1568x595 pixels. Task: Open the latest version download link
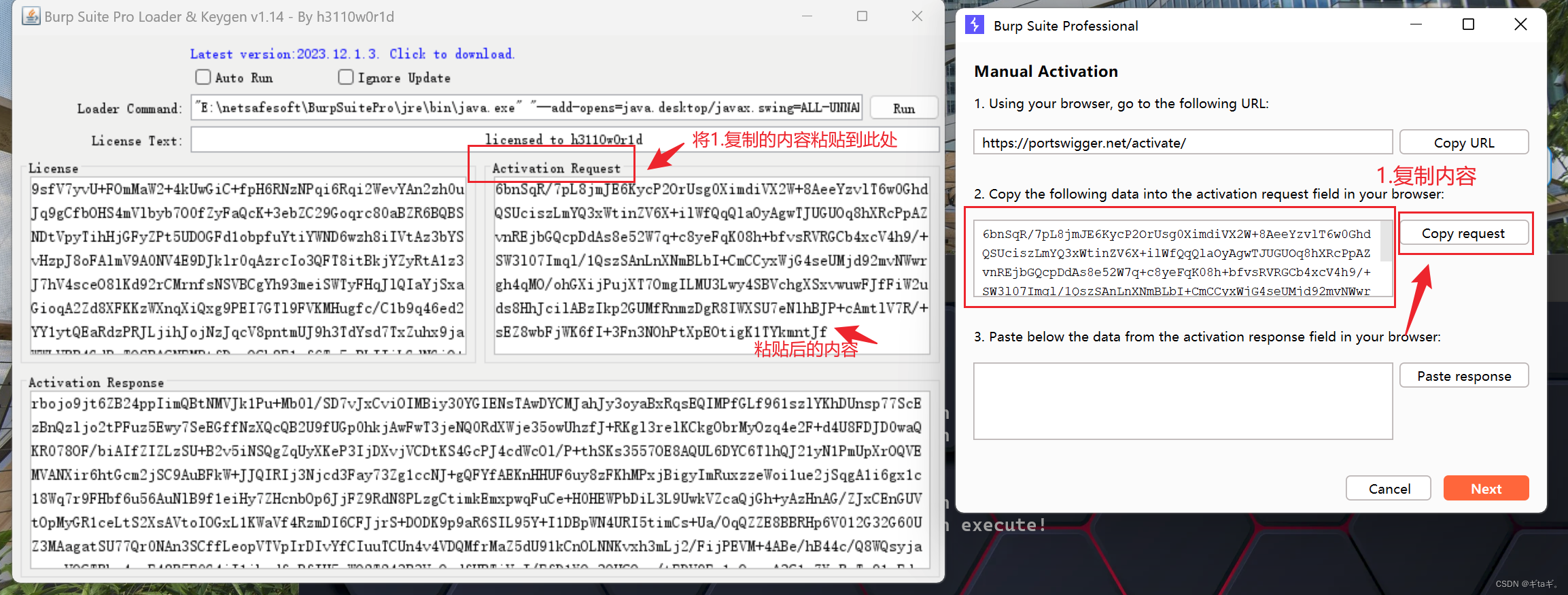click(352, 54)
